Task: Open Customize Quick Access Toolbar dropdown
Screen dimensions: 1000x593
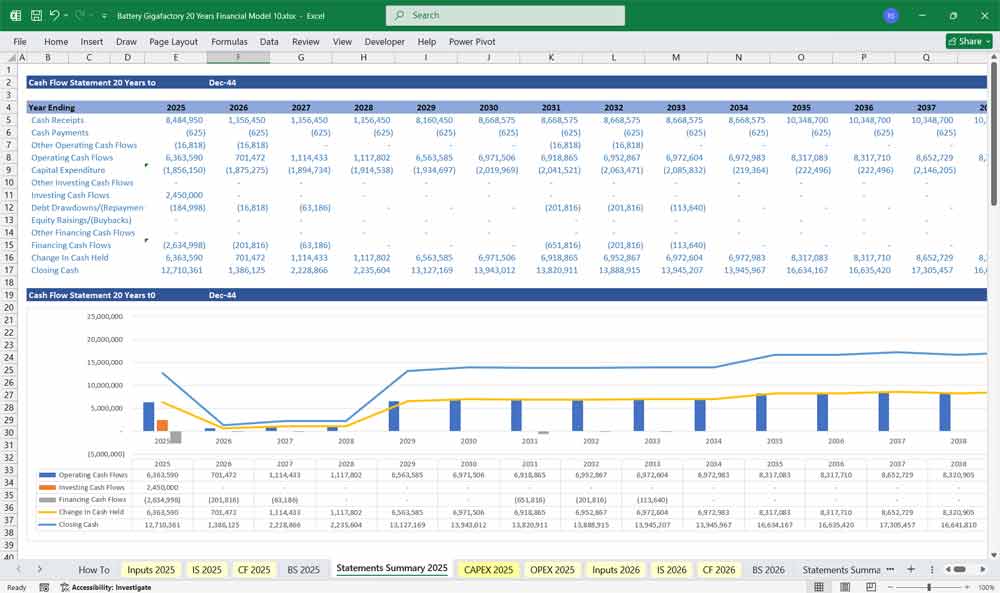Action: pyautogui.click(x=105, y=16)
